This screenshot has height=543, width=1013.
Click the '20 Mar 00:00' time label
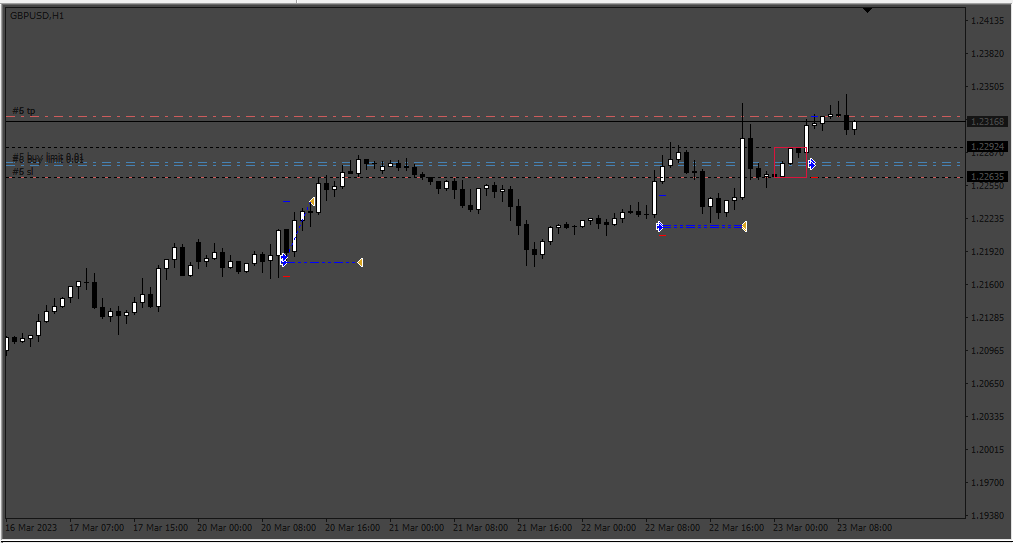click(x=224, y=527)
